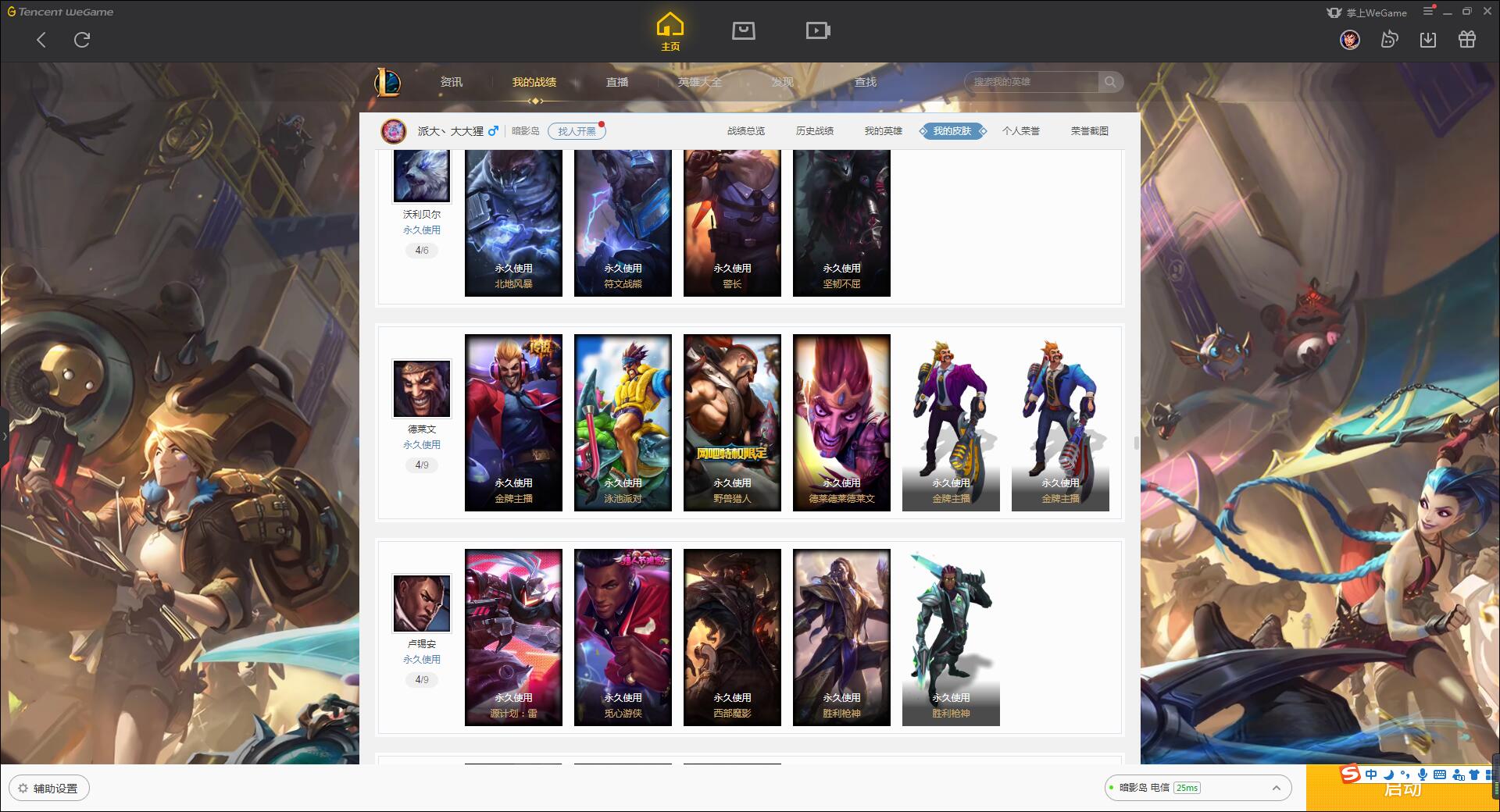Click the 掌上WeGame label

tap(1377, 12)
